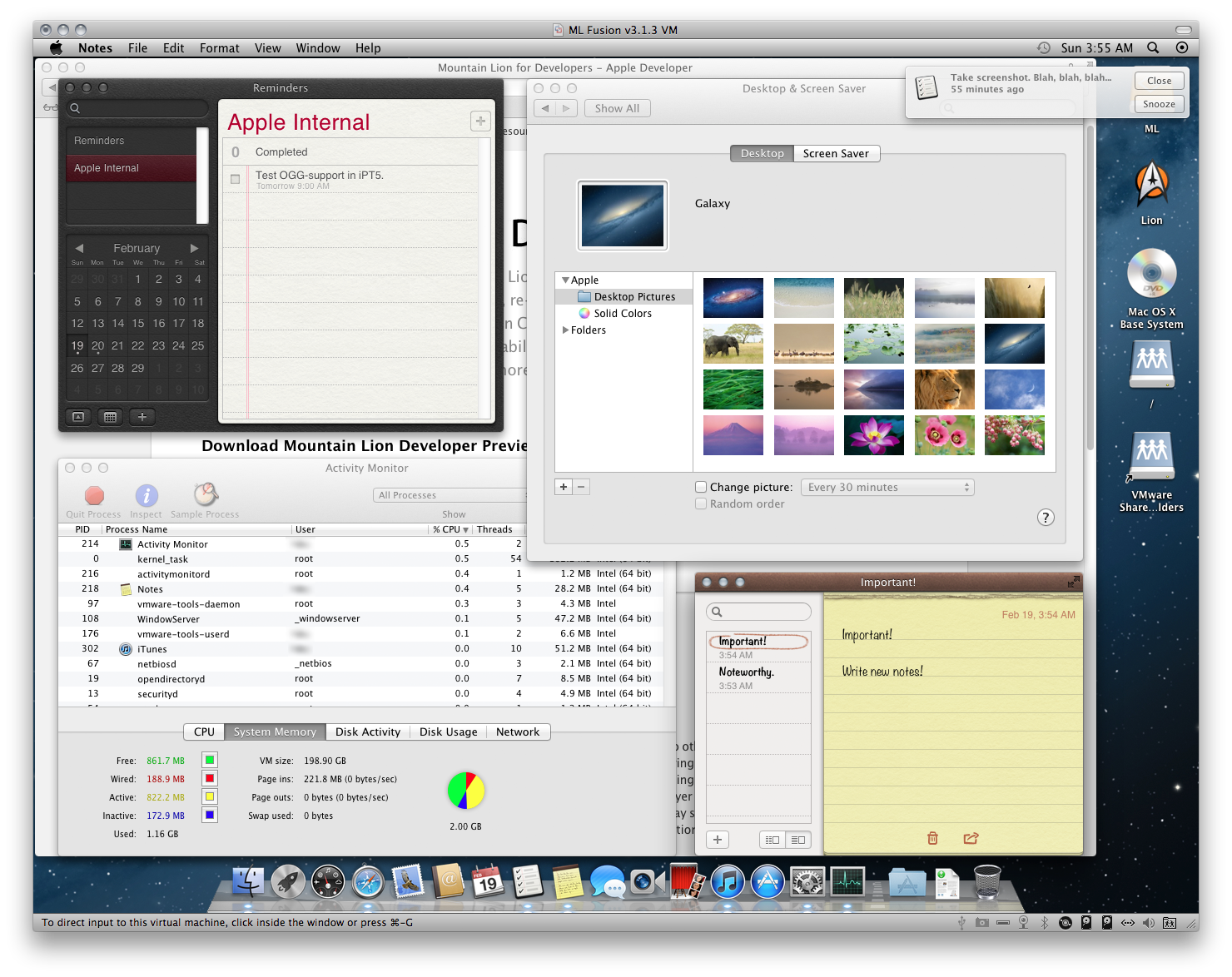Open System Preferences gear in Dock
This screenshot has height=977, width=1232.
(807, 882)
